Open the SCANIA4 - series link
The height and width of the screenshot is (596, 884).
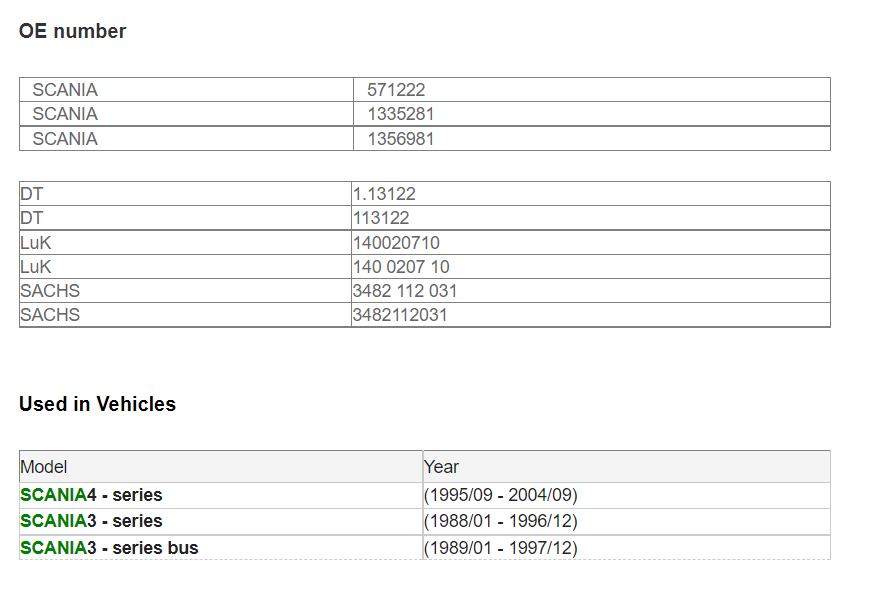click(91, 495)
